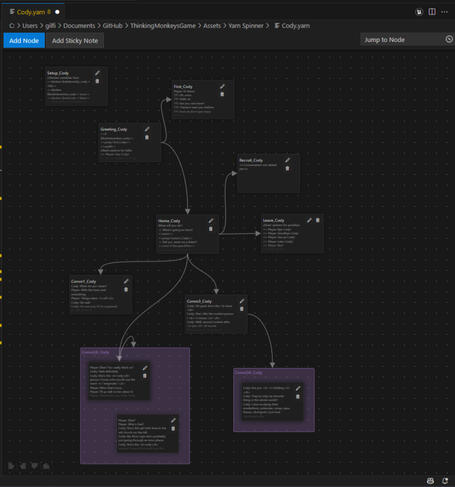Trash the node inside small purple group

298,396
